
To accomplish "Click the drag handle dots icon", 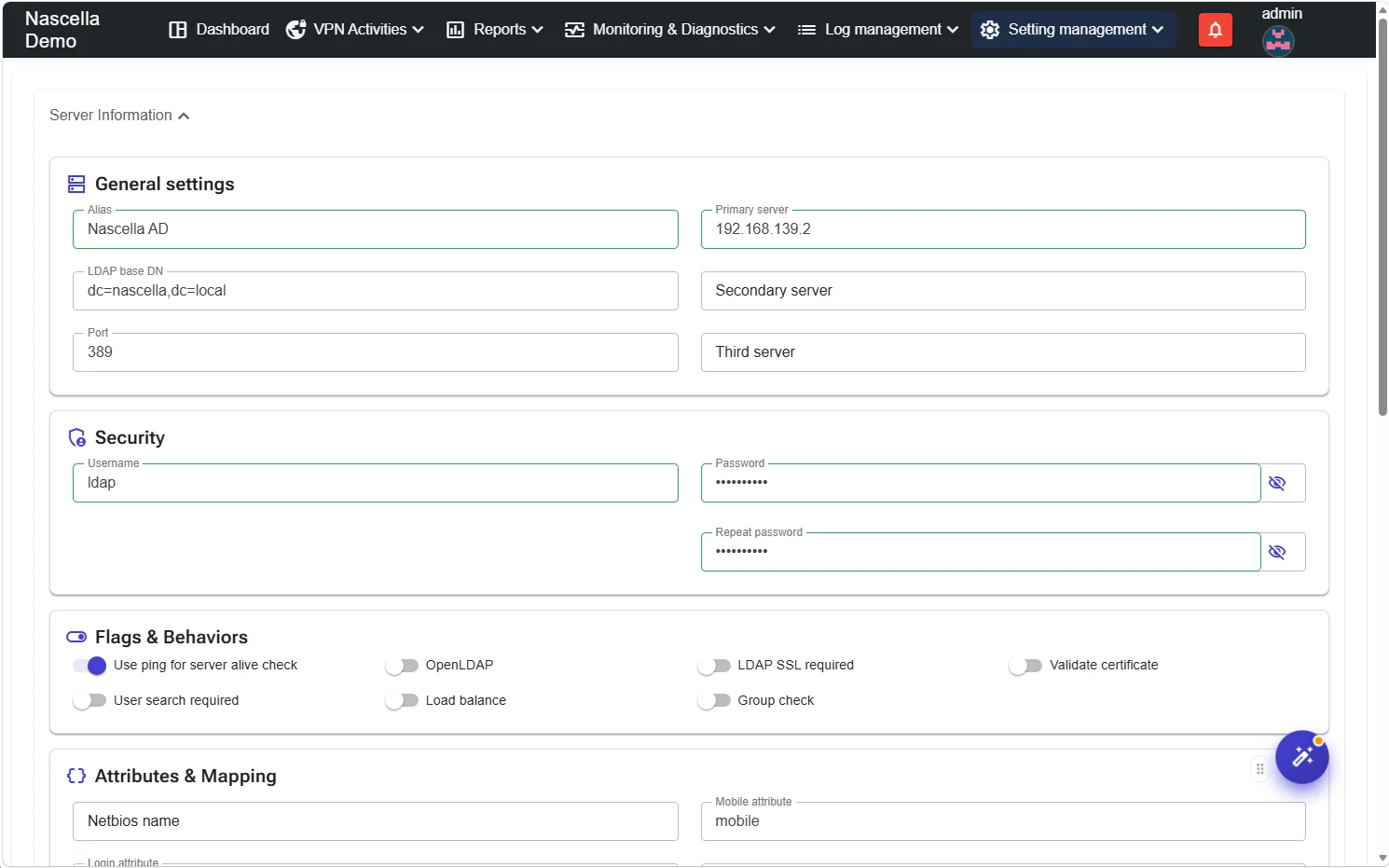I will click(x=1260, y=769).
